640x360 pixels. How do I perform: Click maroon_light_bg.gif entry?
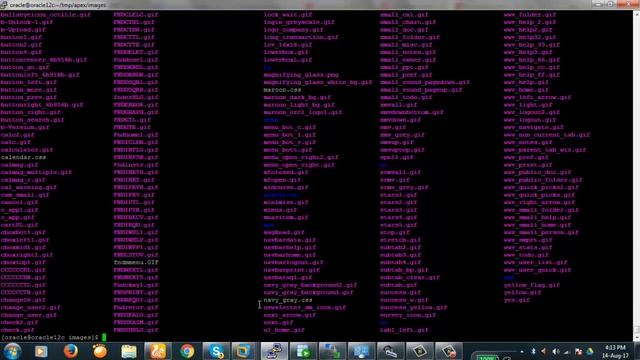(299, 105)
